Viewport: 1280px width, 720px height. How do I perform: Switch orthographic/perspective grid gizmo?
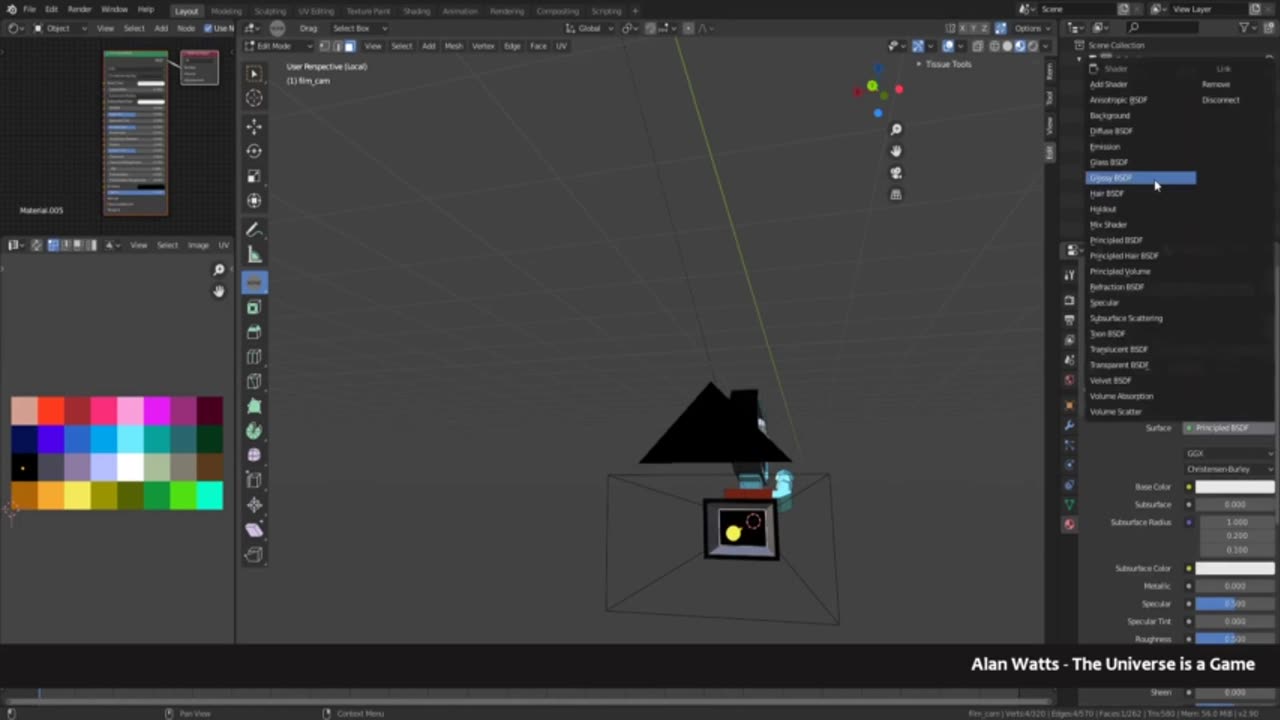[x=896, y=195]
